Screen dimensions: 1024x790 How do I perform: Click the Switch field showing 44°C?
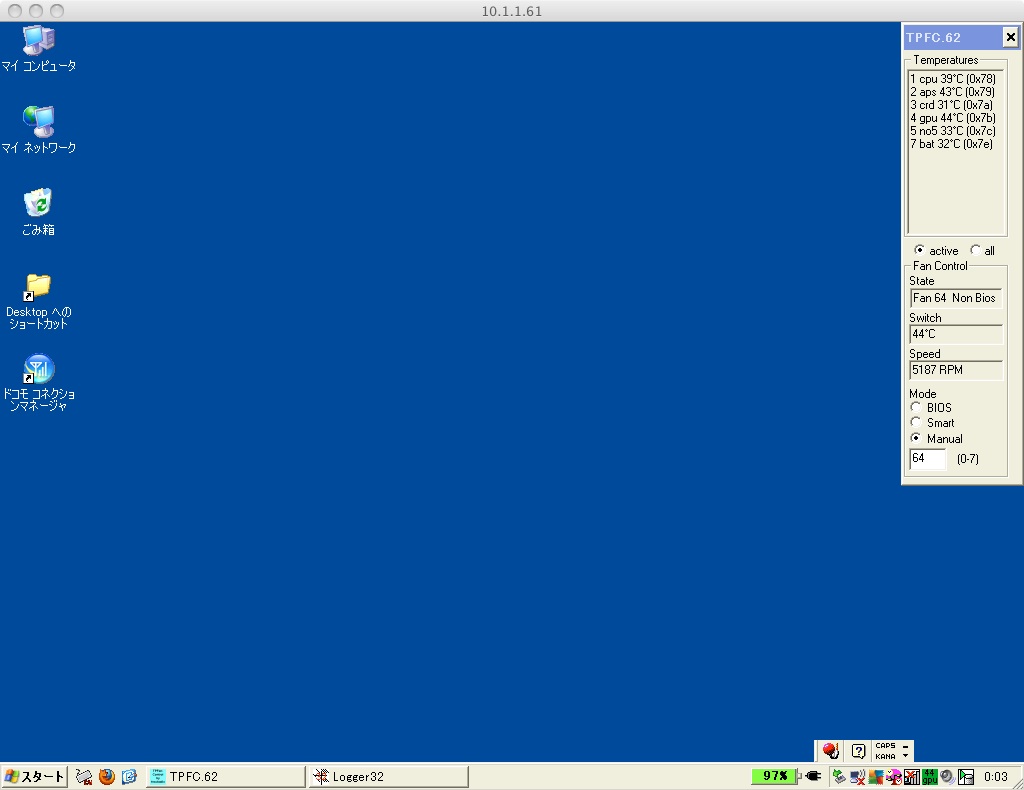click(x=956, y=334)
